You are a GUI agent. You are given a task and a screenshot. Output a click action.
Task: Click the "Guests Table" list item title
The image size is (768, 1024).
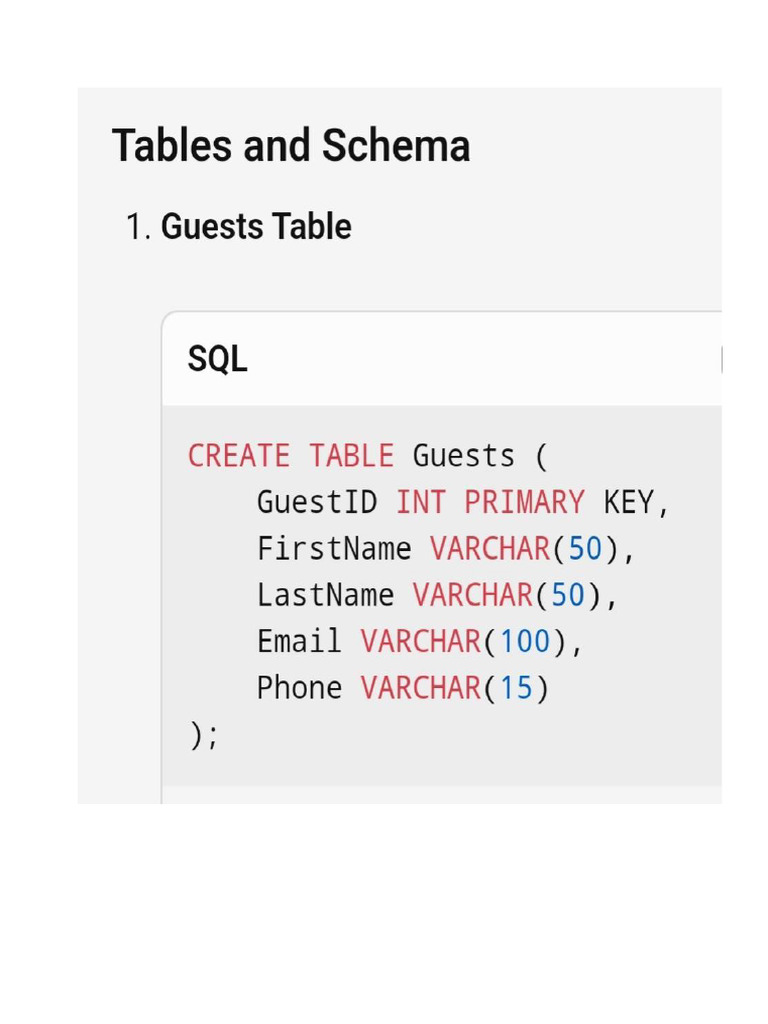click(x=256, y=227)
